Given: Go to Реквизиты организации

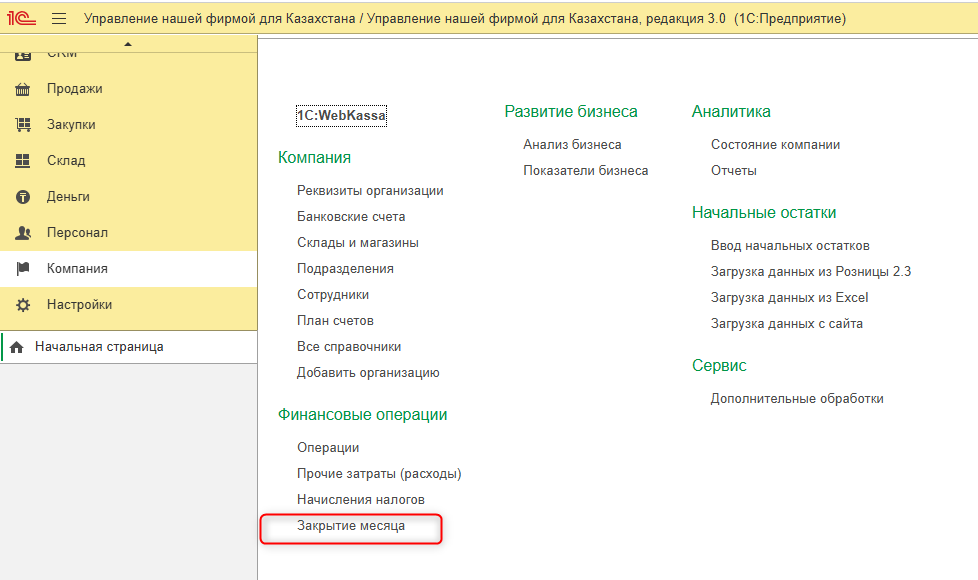Looking at the screenshot, I should coord(370,190).
